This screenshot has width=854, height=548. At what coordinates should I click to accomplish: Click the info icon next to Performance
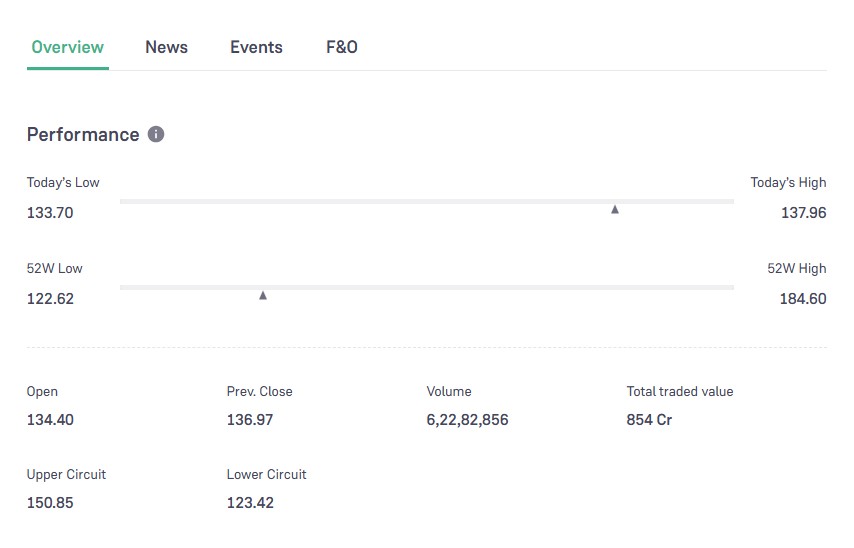tap(156, 134)
